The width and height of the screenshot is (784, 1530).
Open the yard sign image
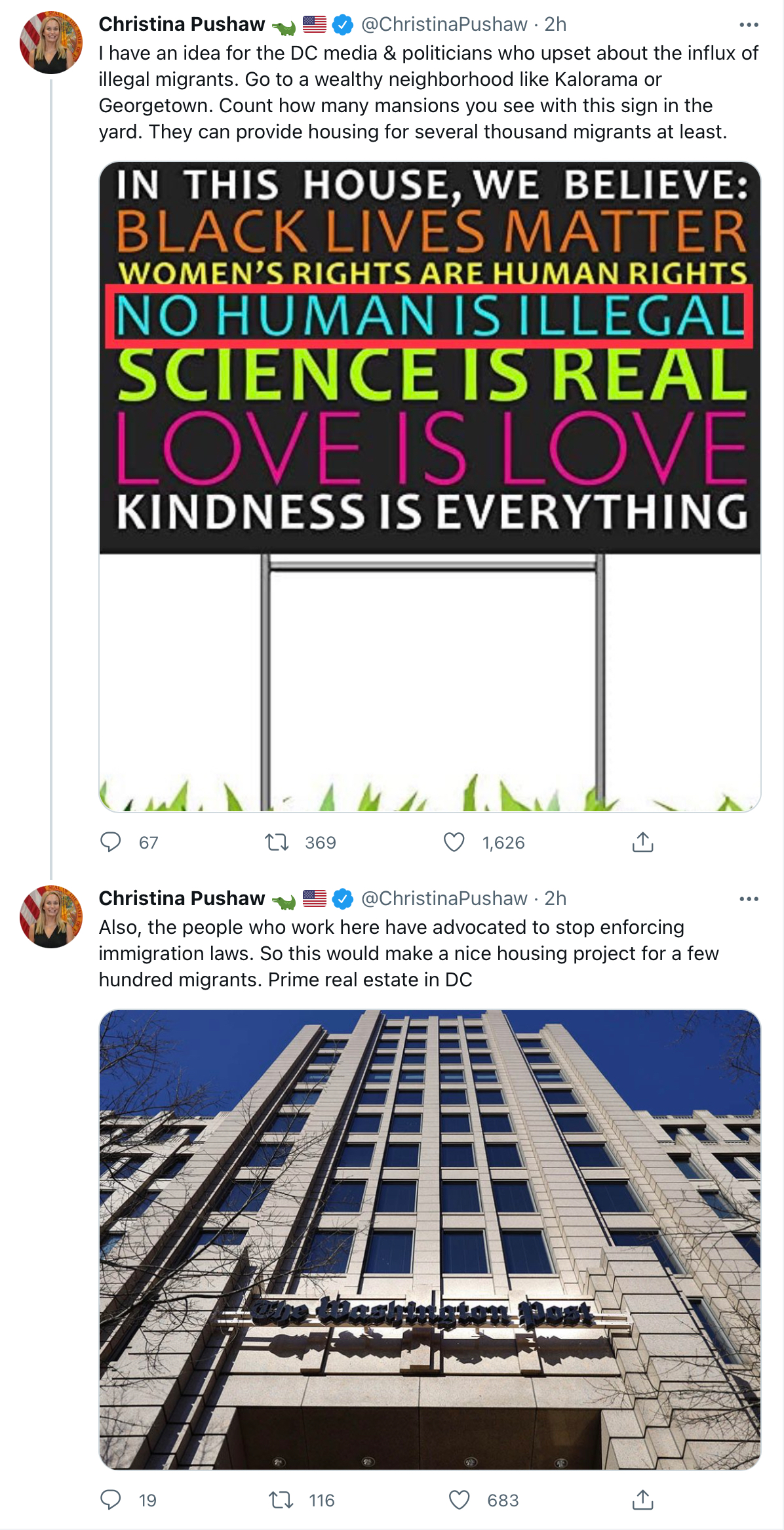(429, 486)
